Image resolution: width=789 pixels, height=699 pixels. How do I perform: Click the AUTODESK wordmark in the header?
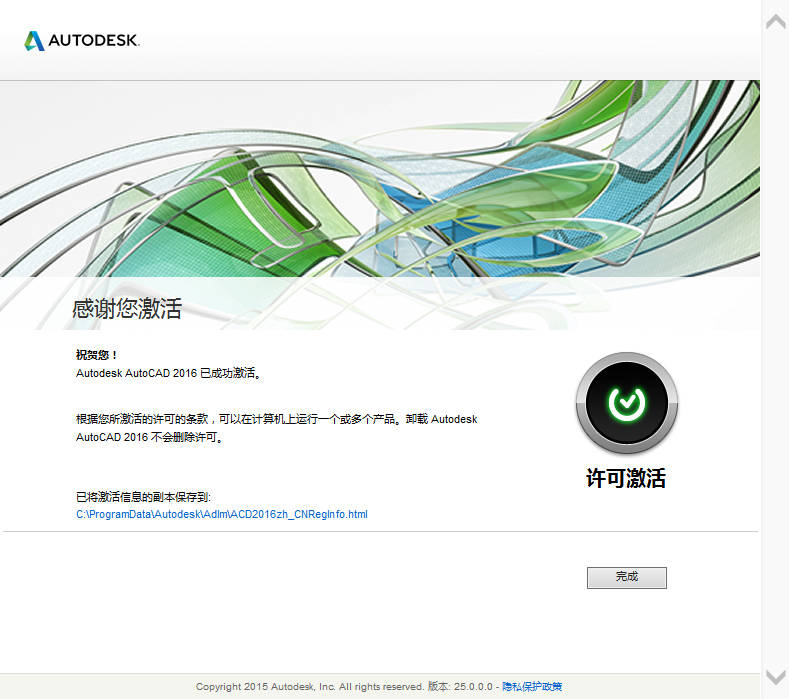[x=94, y=41]
